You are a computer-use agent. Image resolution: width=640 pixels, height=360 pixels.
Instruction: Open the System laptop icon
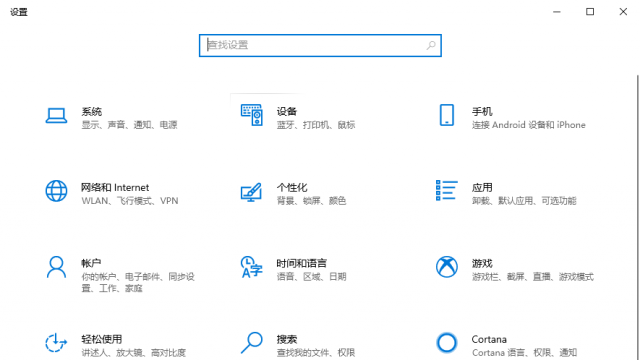tap(56, 116)
